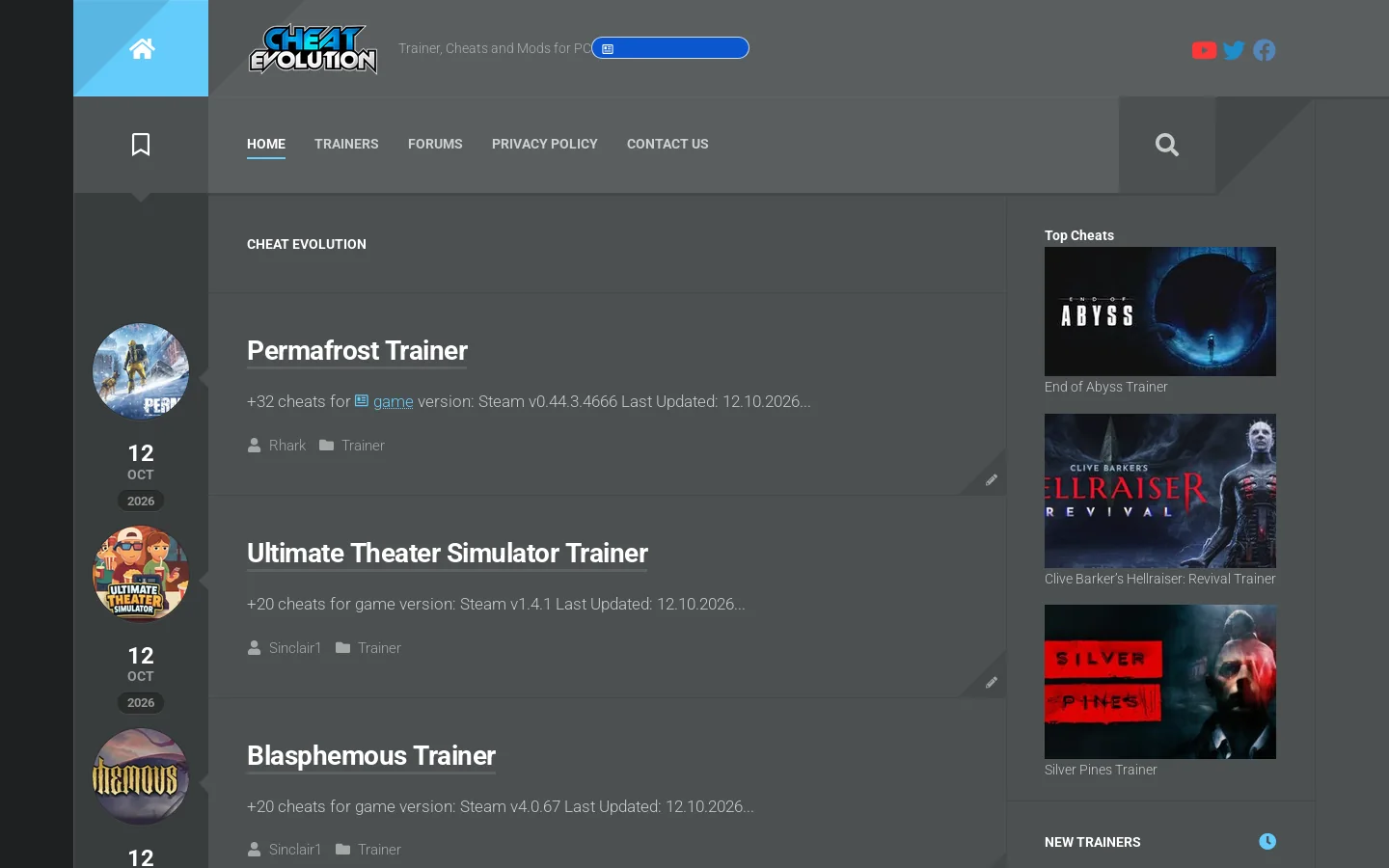
Task: Open the Hellraiser Revival cover image
Action: 1160,491
